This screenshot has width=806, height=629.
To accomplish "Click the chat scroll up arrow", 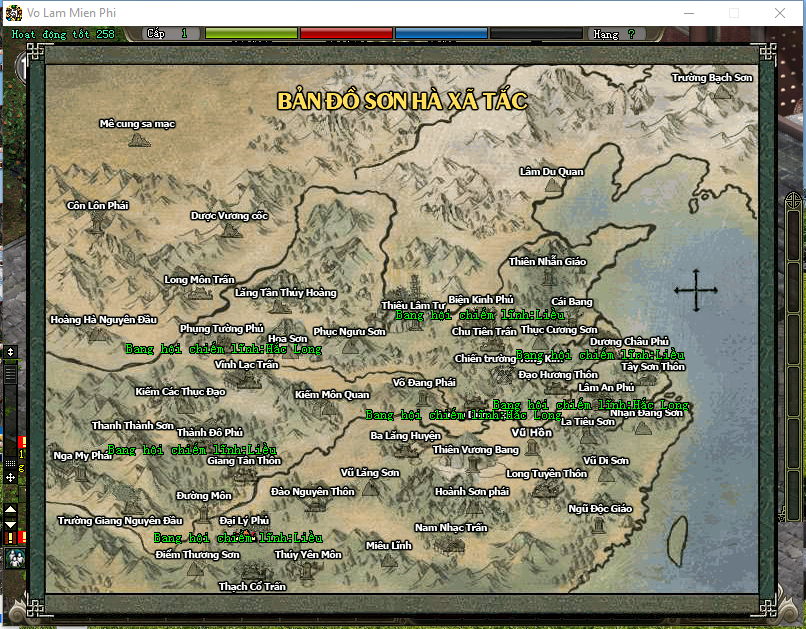I will coord(11,511).
